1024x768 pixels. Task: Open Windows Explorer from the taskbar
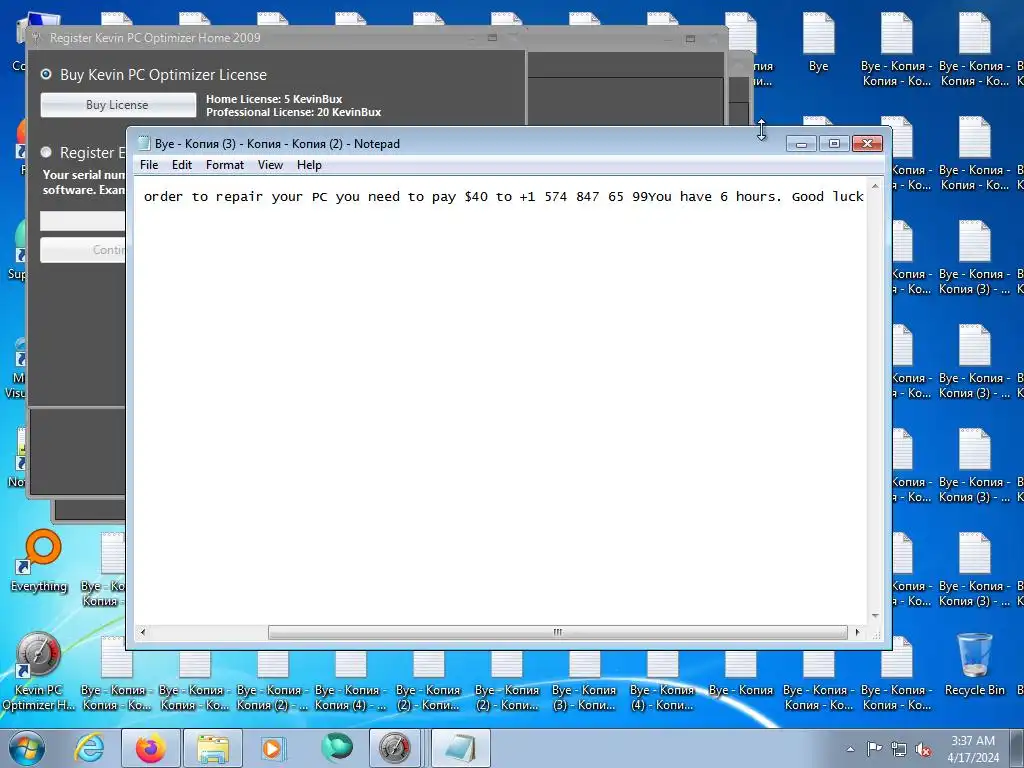213,748
